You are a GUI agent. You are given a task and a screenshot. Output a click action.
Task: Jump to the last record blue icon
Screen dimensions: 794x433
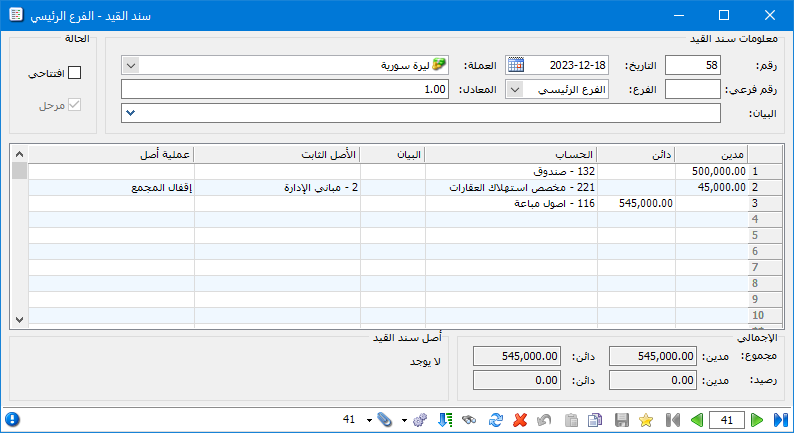[781, 420]
